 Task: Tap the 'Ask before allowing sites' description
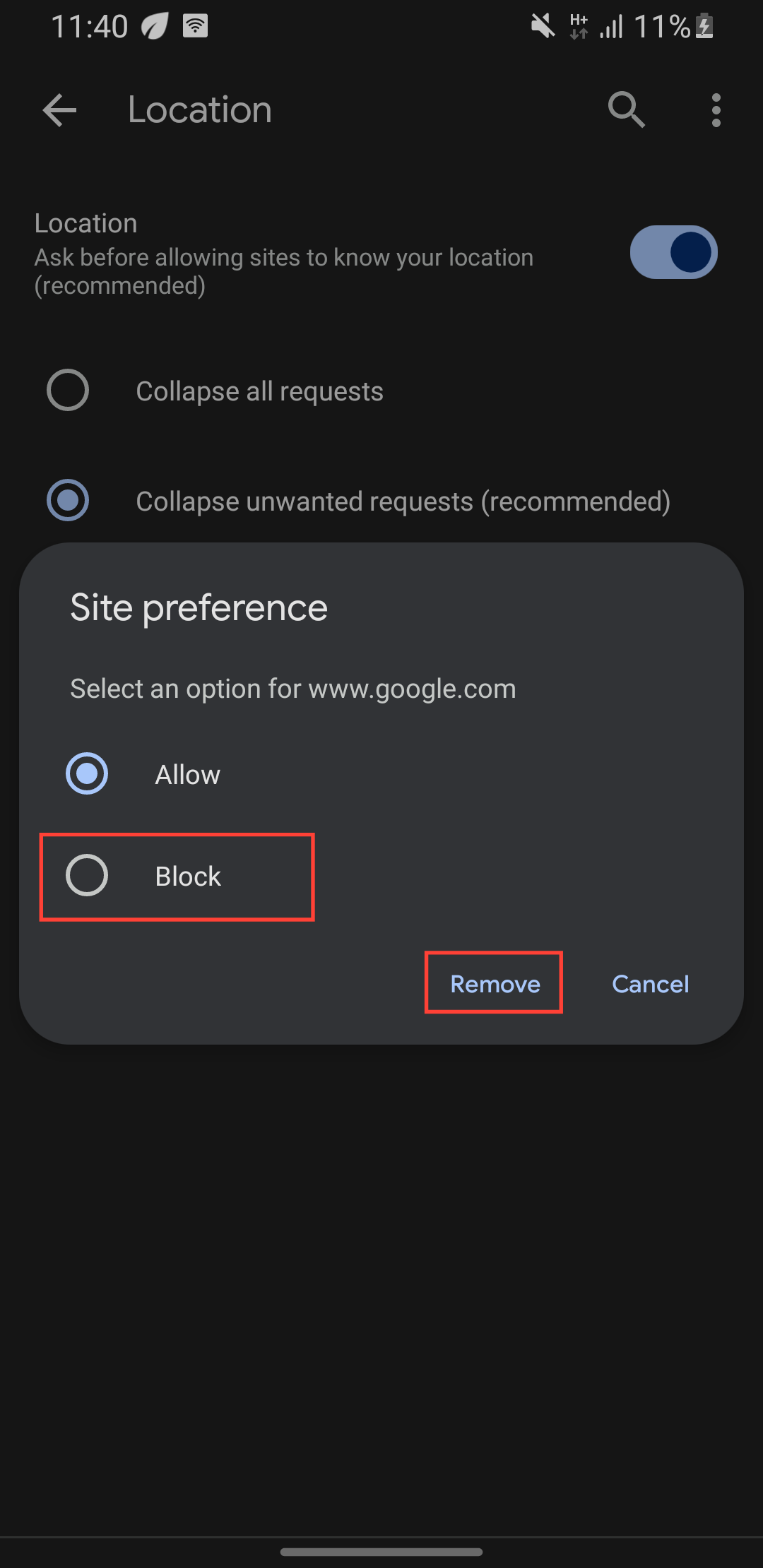click(283, 271)
